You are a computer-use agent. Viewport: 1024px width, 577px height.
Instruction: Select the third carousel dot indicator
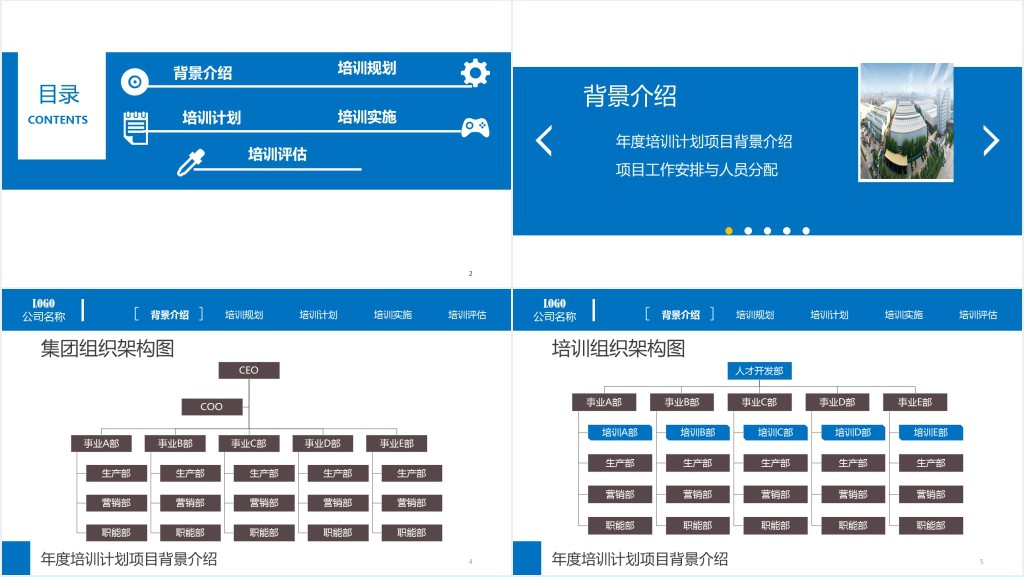[767, 231]
